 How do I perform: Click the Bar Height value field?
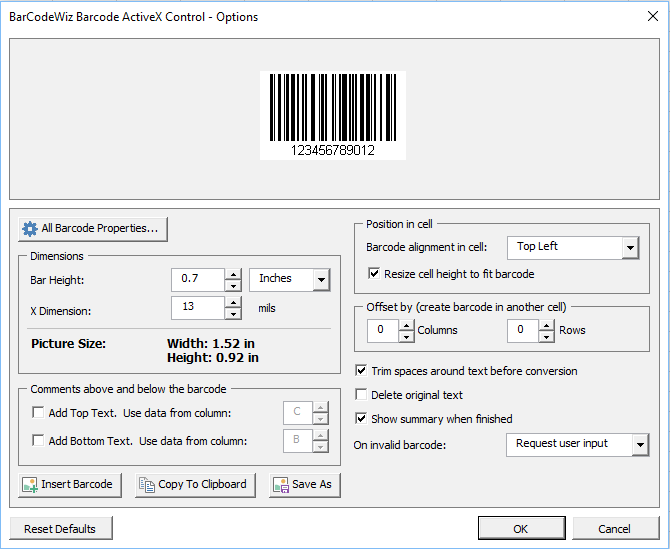(198, 280)
